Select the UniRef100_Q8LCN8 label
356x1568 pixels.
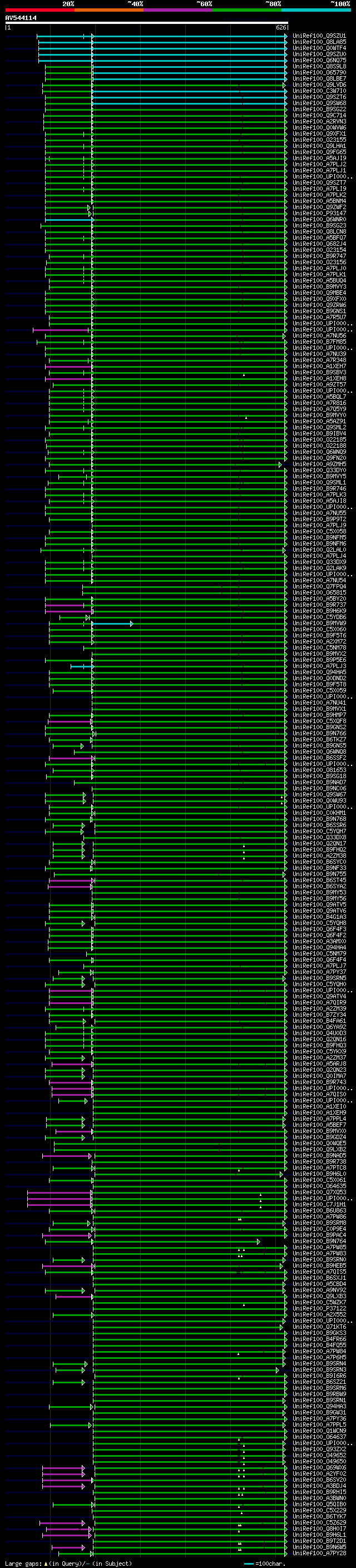[319, 231]
